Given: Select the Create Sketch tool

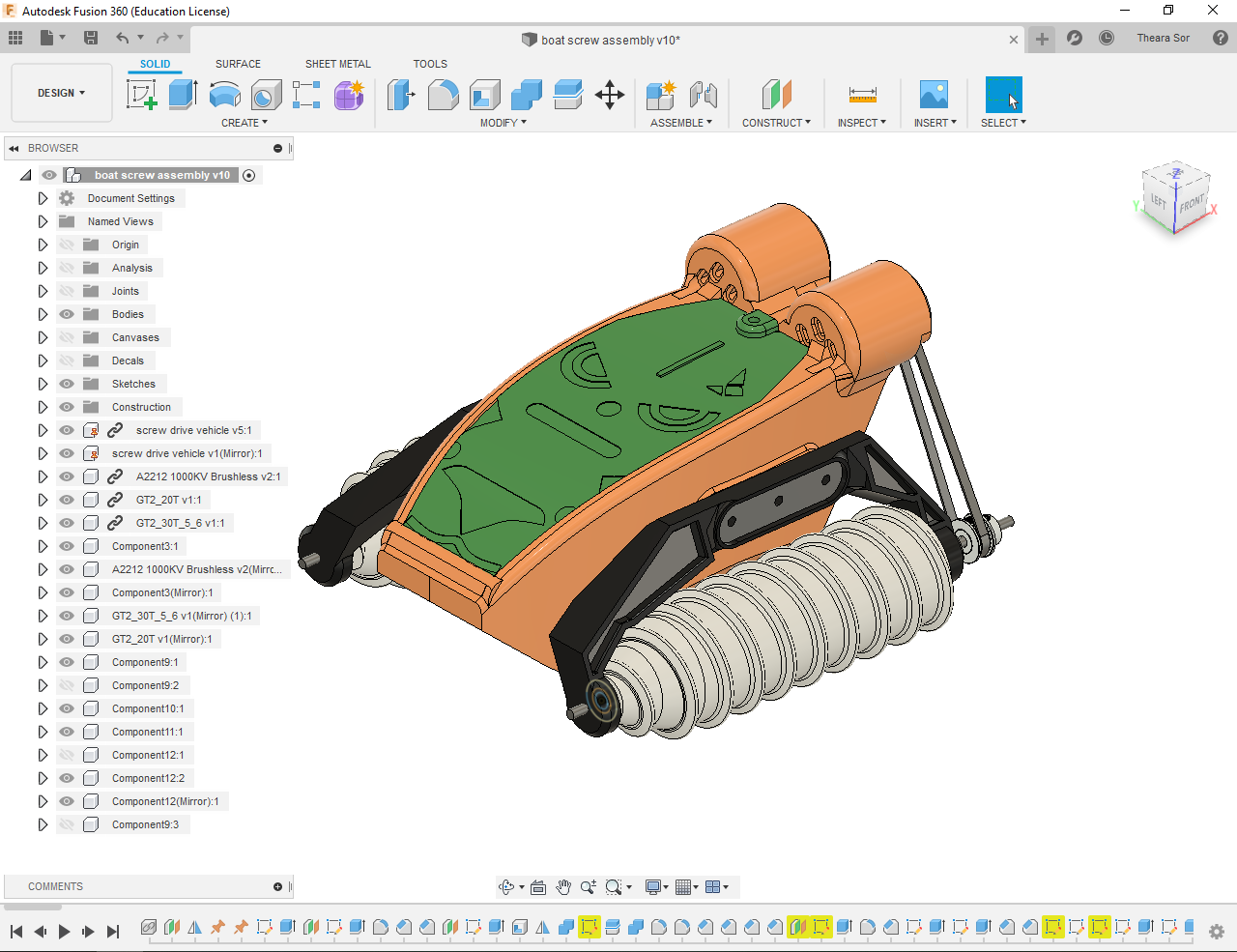Looking at the screenshot, I should (x=142, y=95).
